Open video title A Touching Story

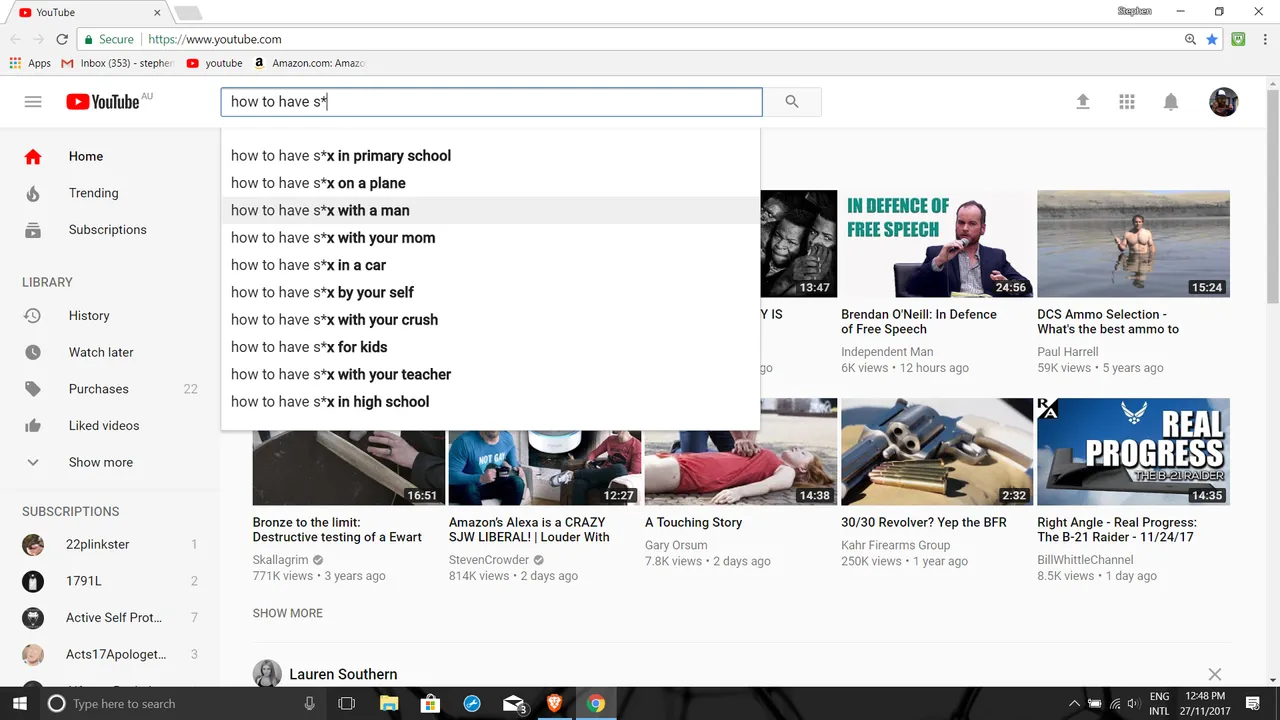tap(693, 522)
